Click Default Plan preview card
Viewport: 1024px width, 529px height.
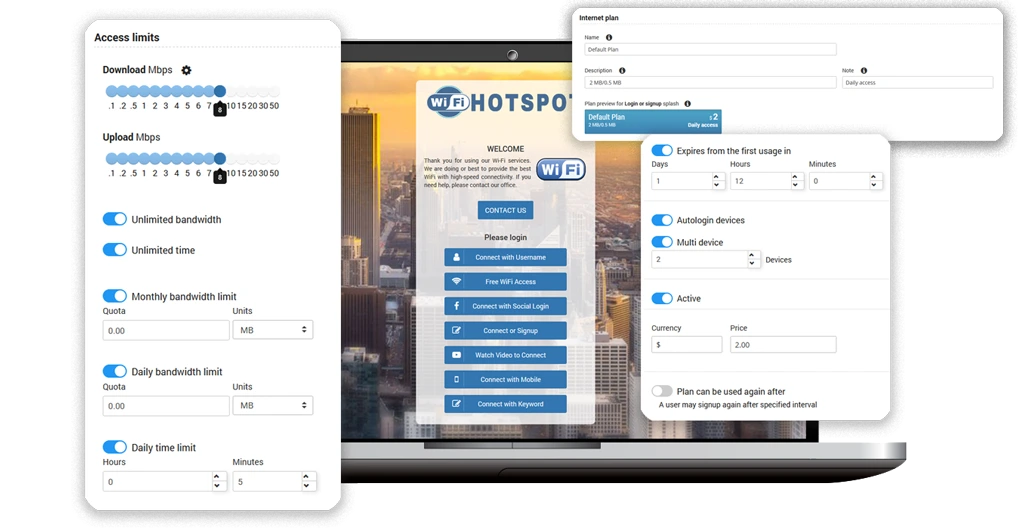click(653, 121)
